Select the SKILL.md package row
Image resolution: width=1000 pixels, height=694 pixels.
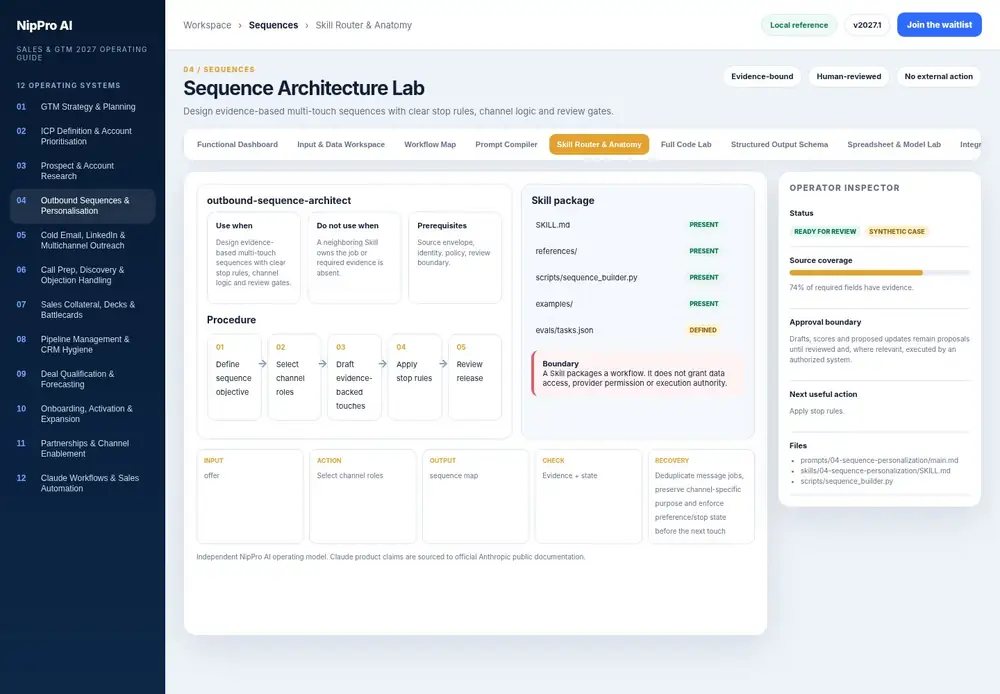click(x=638, y=225)
